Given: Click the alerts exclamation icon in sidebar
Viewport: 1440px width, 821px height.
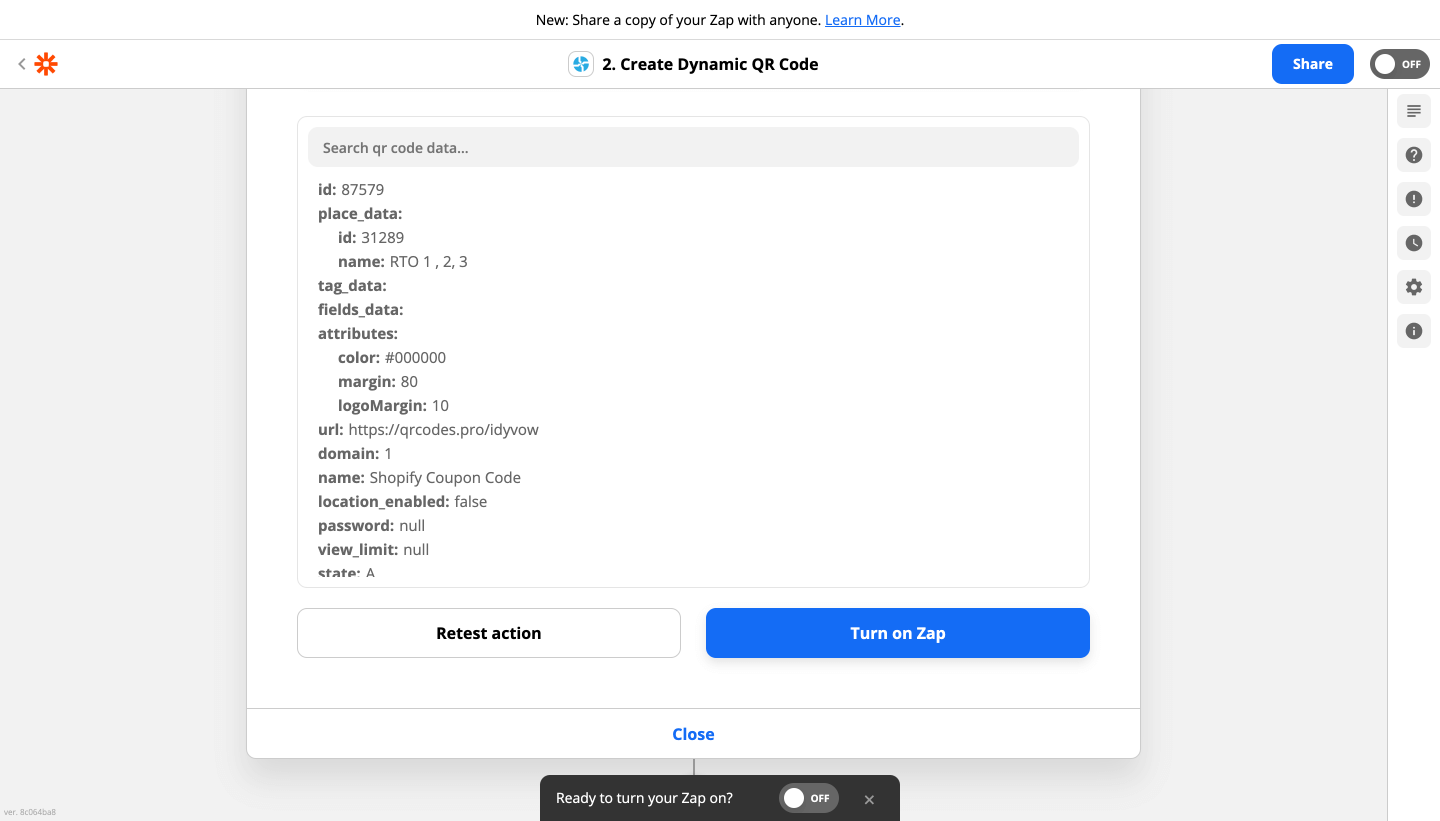Looking at the screenshot, I should point(1413,199).
